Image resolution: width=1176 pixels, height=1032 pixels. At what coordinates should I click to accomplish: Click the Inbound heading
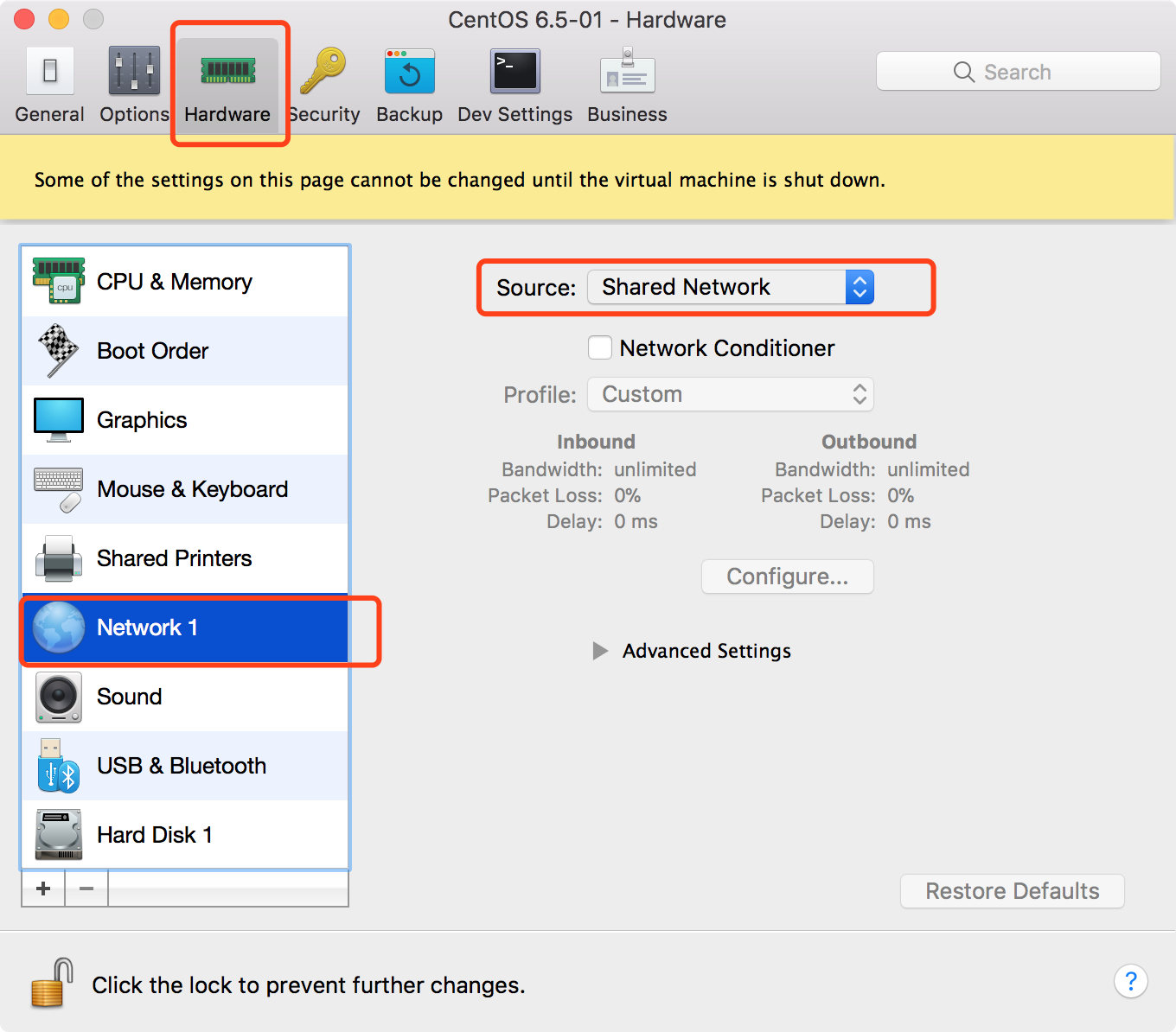pyautogui.click(x=596, y=442)
